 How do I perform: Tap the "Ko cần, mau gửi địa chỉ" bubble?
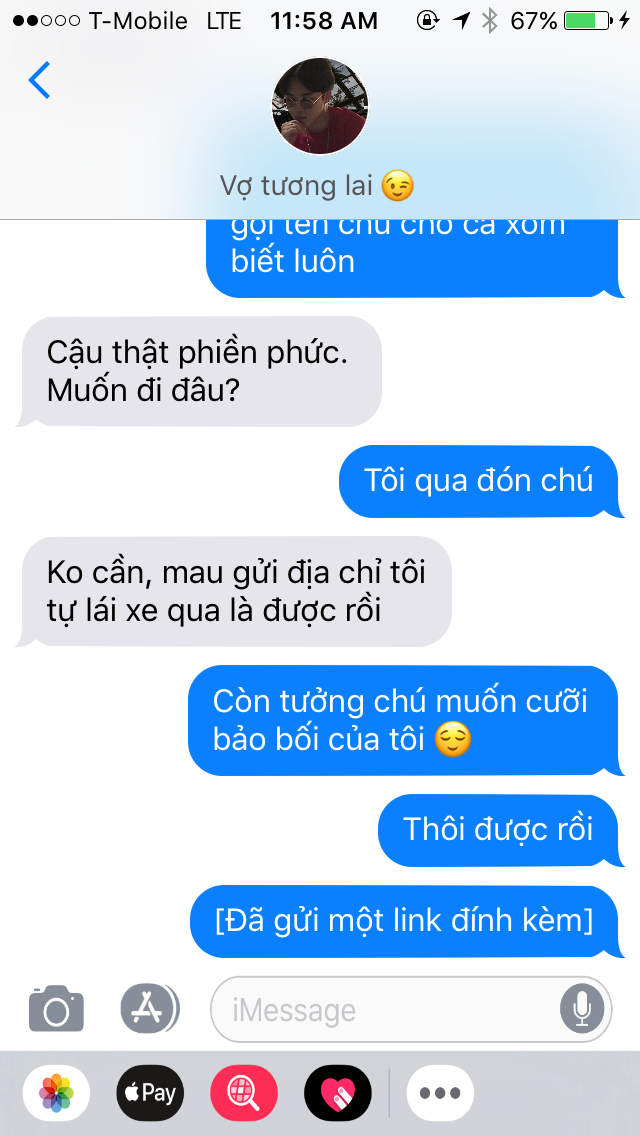pyautogui.click(x=234, y=592)
